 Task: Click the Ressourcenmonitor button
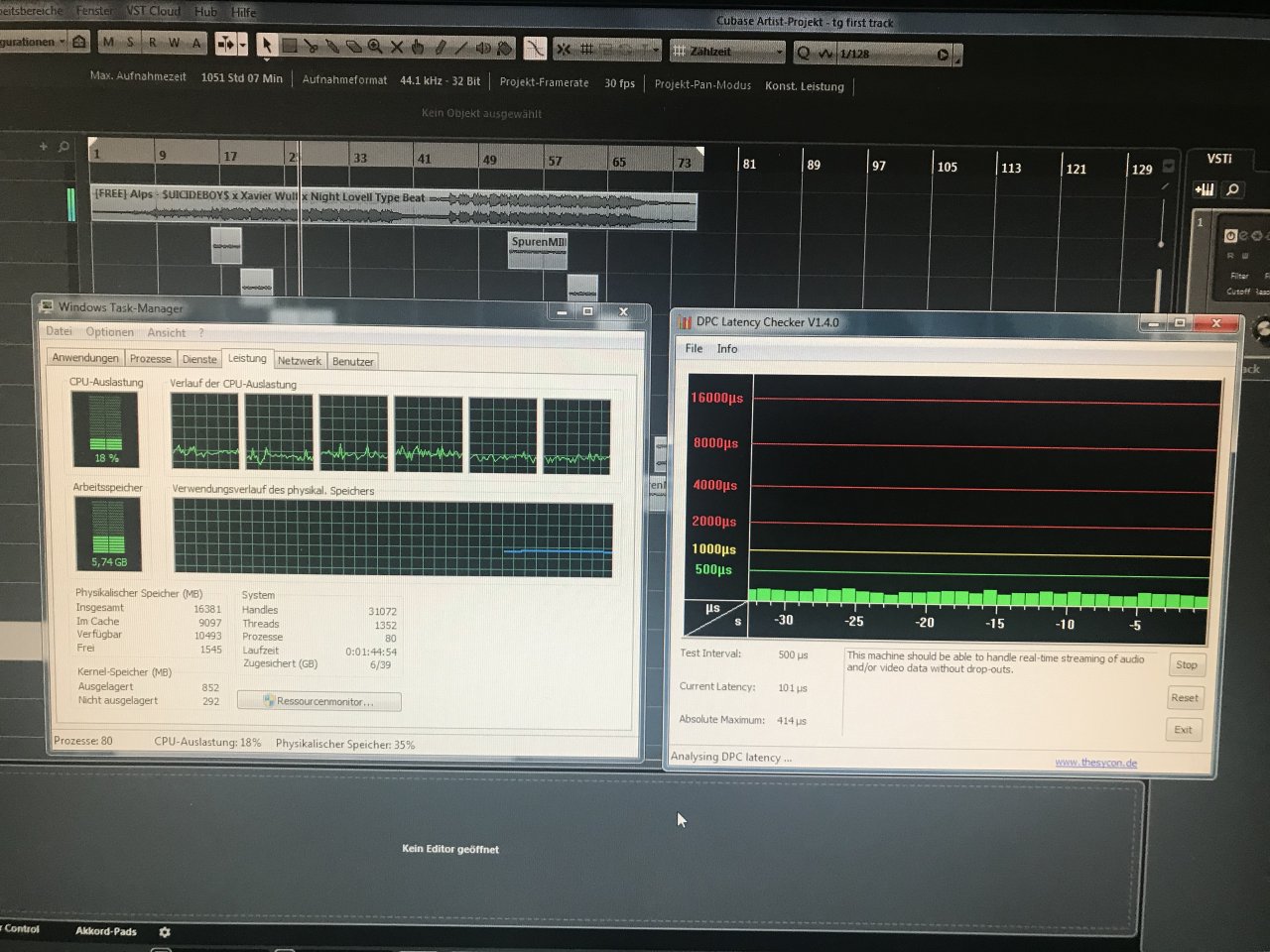[x=319, y=701]
